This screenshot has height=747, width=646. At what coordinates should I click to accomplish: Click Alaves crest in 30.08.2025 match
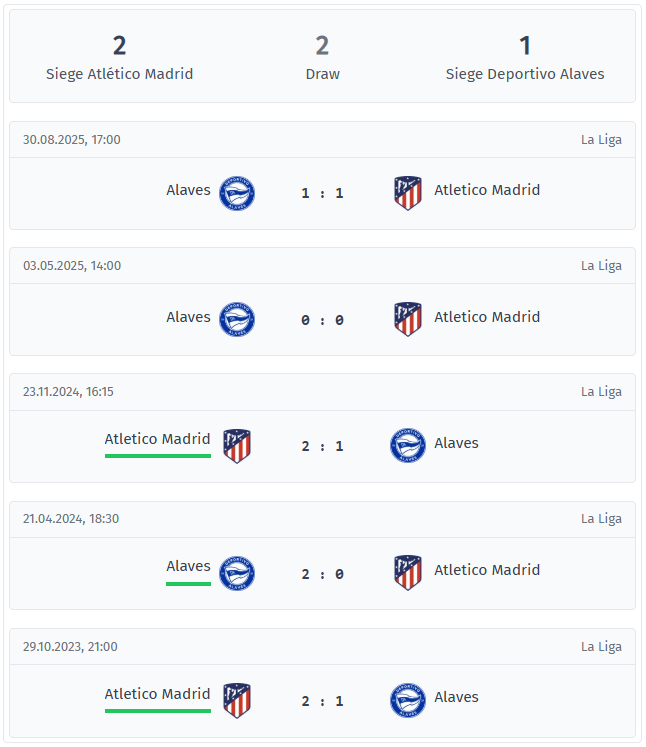(x=237, y=193)
